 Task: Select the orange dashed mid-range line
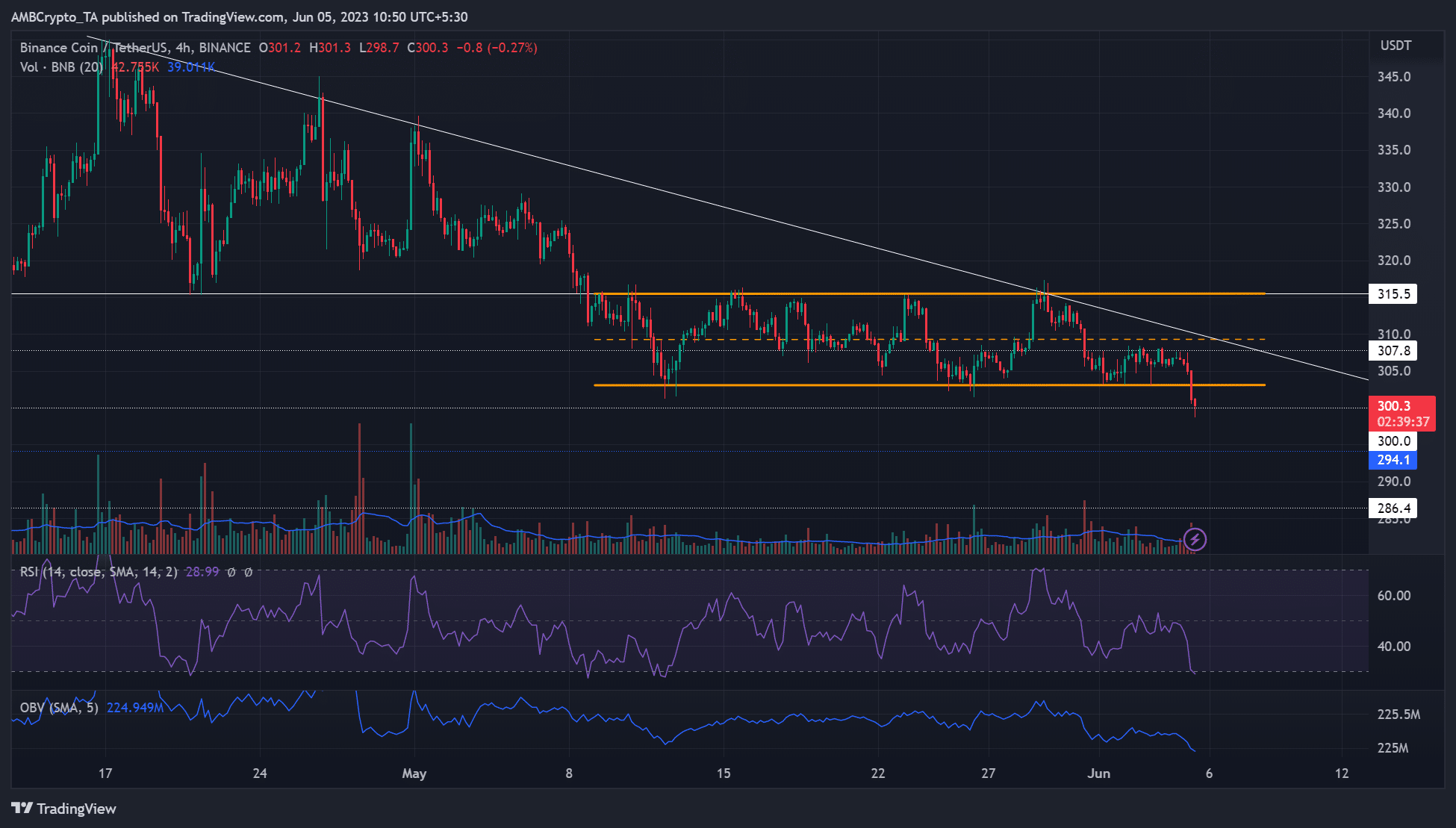coord(930,340)
